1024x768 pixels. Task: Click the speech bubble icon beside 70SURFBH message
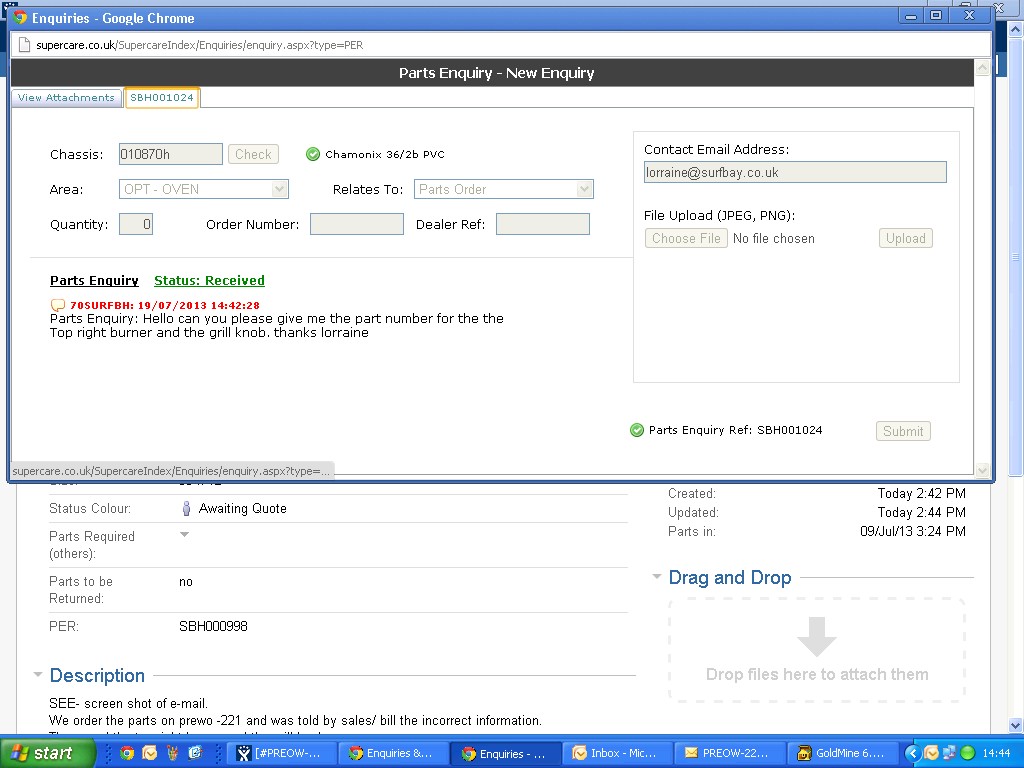[x=58, y=305]
